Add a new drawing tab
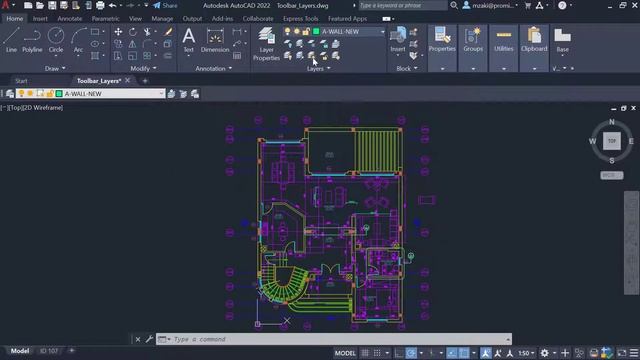640x360 pixels. pyautogui.click(x=144, y=81)
